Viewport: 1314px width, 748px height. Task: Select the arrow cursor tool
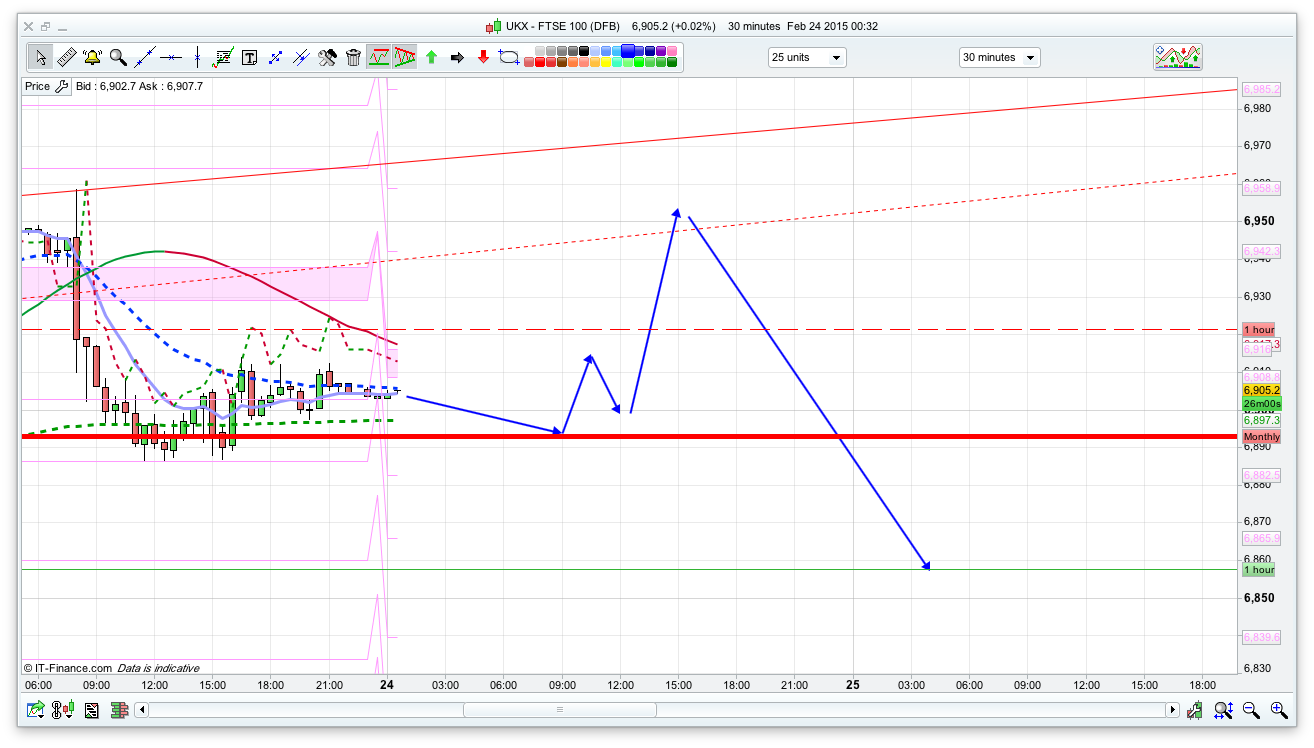(x=40, y=57)
